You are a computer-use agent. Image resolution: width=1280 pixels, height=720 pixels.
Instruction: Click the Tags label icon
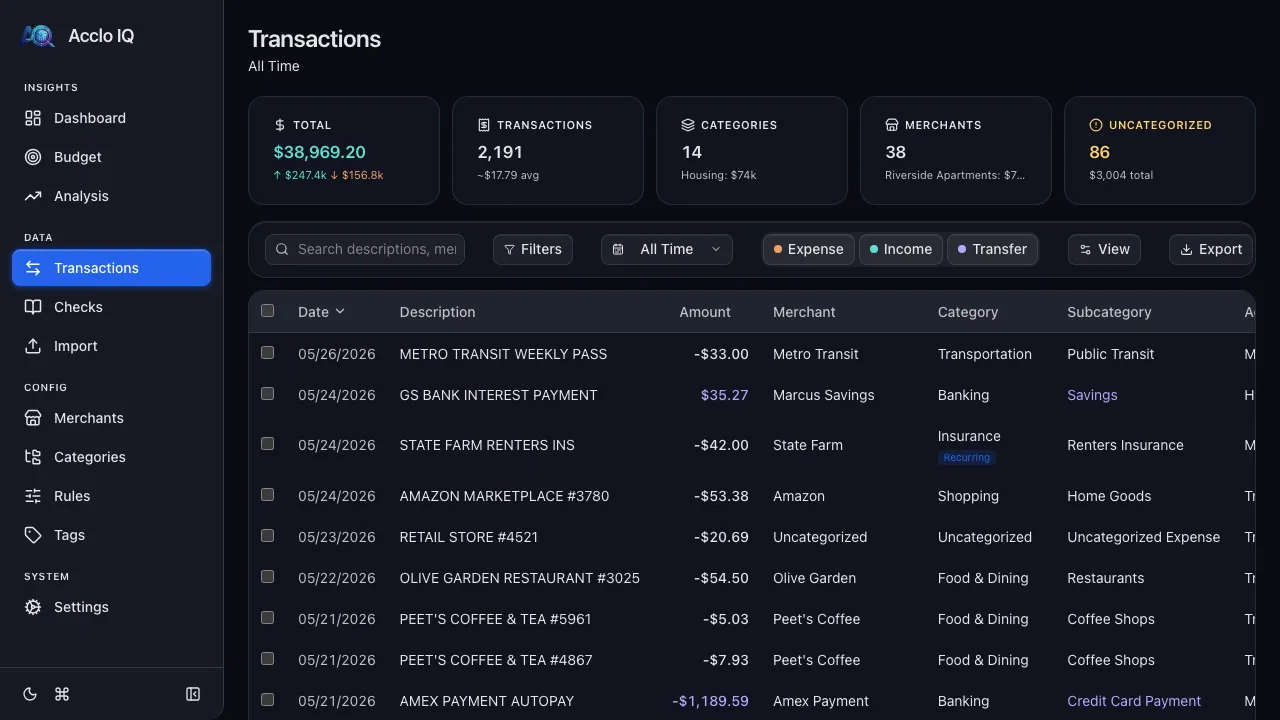point(33,535)
